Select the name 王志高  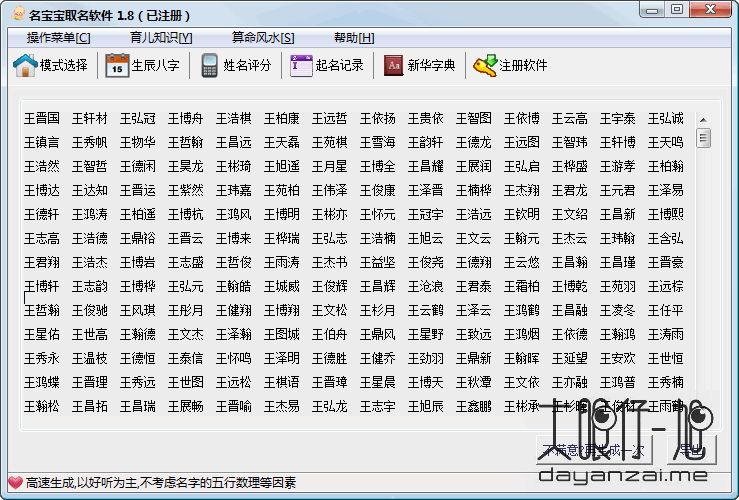pos(42,238)
